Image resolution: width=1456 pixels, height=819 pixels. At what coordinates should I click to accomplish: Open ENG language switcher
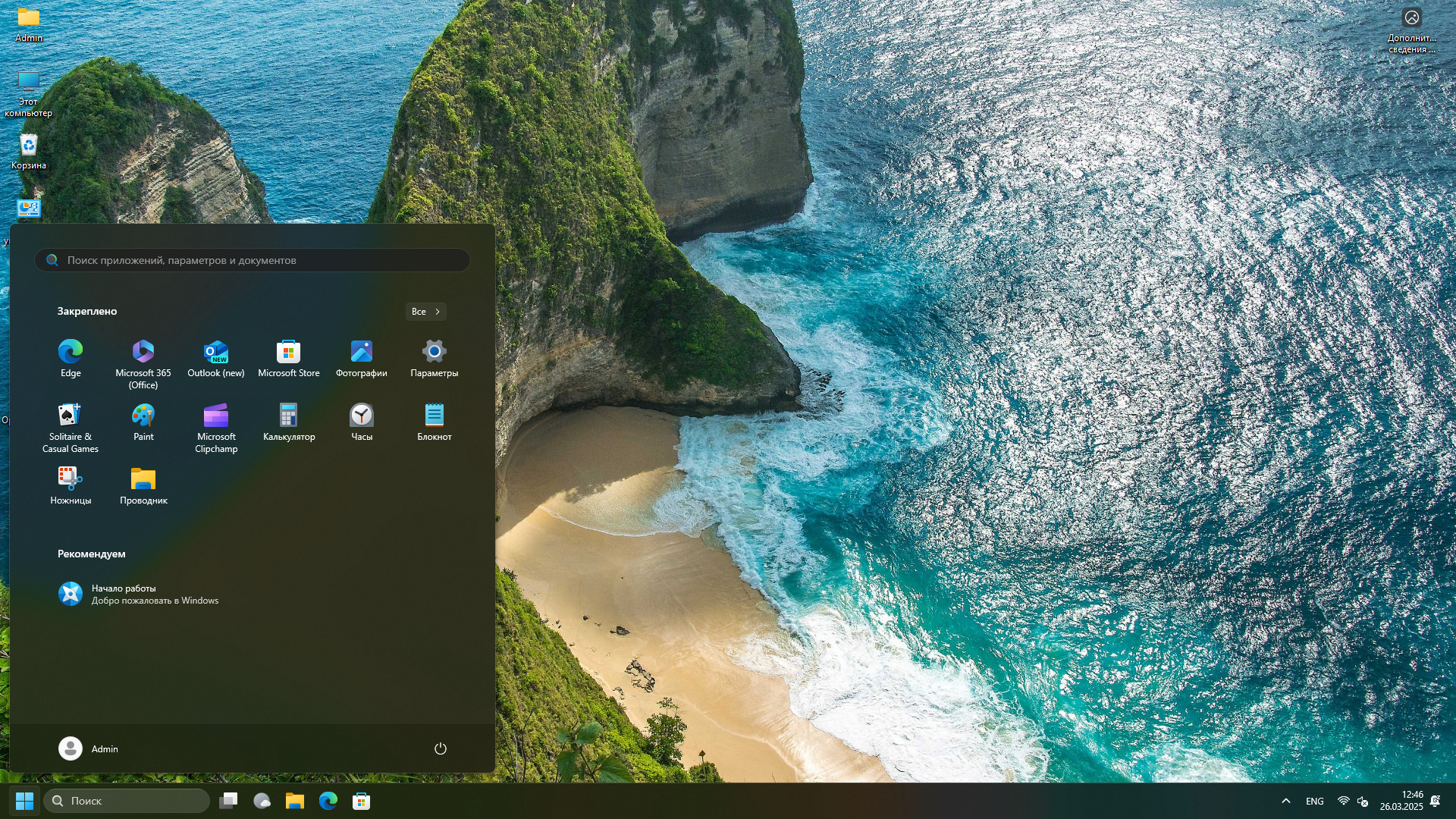pyautogui.click(x=1314, y=801)
